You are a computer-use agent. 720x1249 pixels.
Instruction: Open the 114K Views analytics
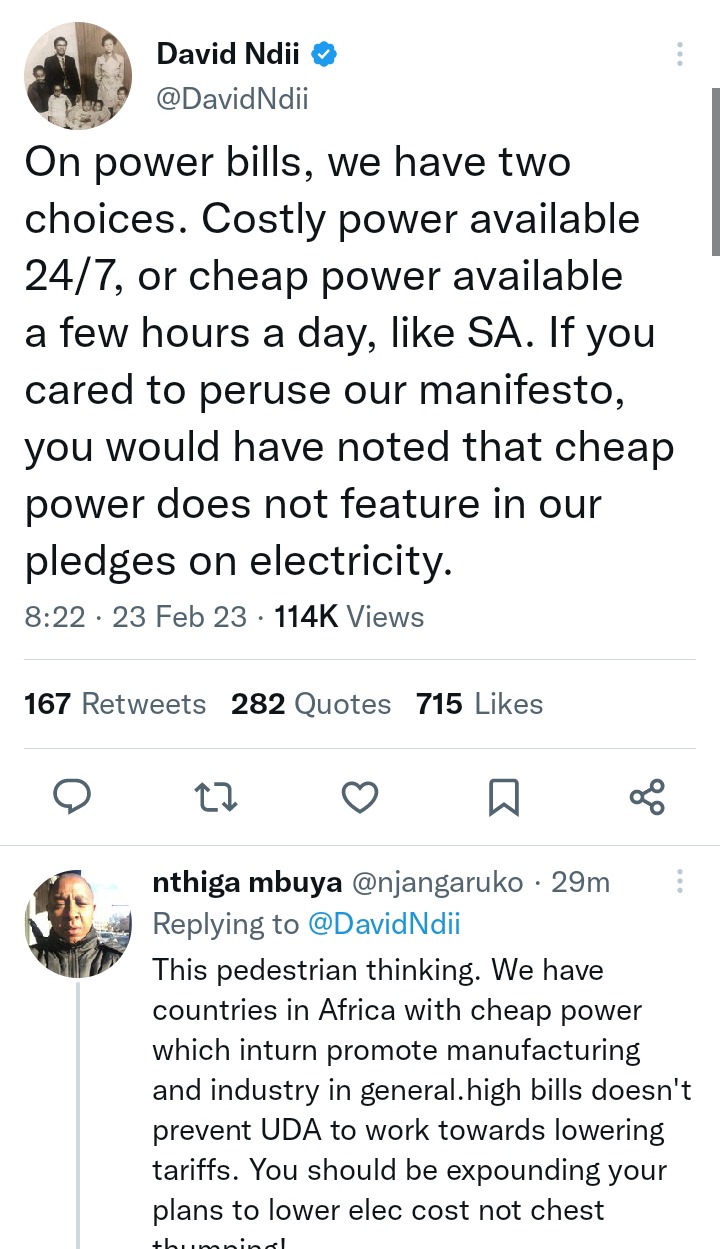(349, 617)
